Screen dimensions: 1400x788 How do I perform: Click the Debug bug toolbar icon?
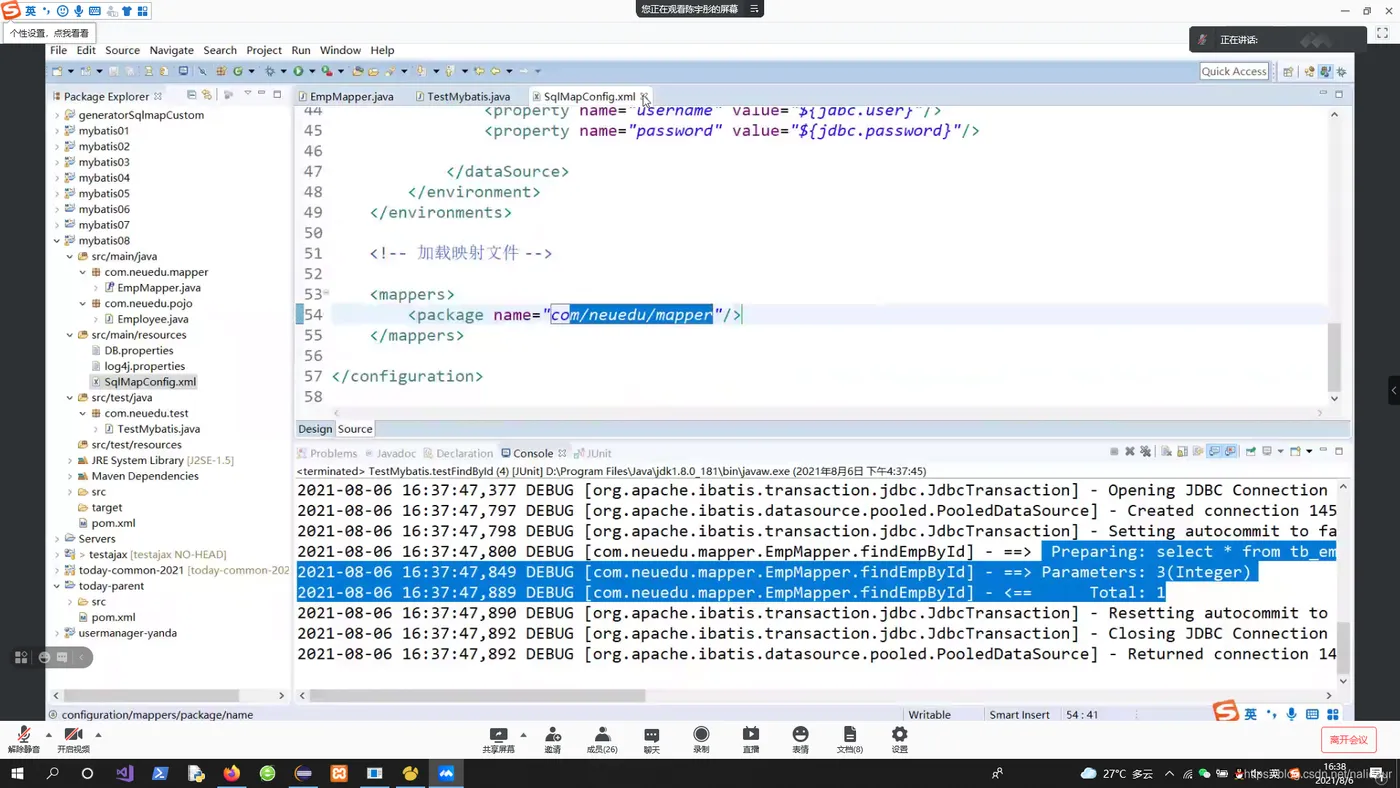coord(270,71)
